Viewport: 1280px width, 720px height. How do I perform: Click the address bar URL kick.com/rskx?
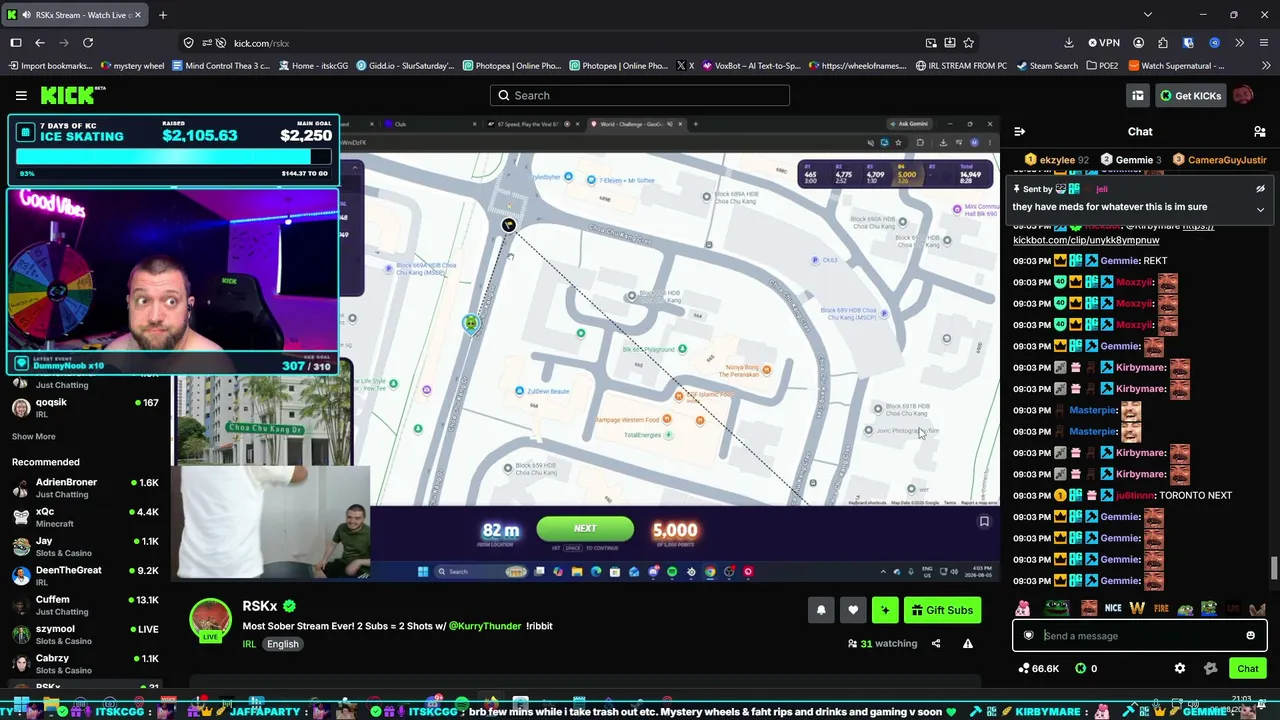261,43
